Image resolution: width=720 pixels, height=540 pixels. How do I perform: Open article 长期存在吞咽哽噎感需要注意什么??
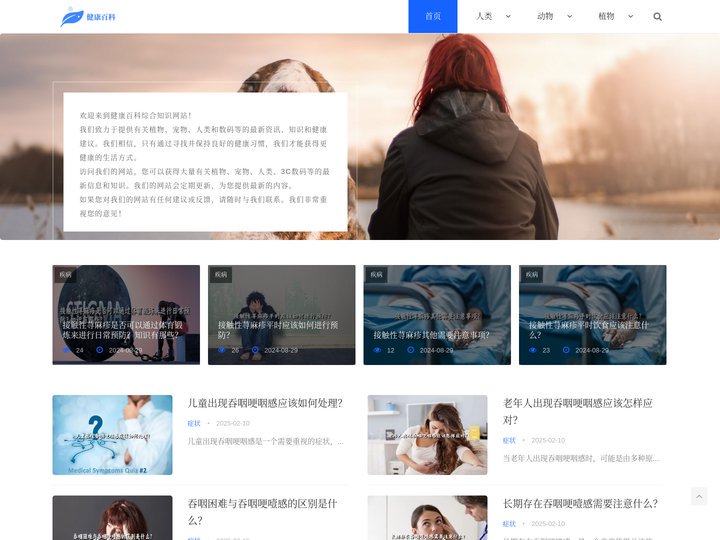(x=580, y=504)
